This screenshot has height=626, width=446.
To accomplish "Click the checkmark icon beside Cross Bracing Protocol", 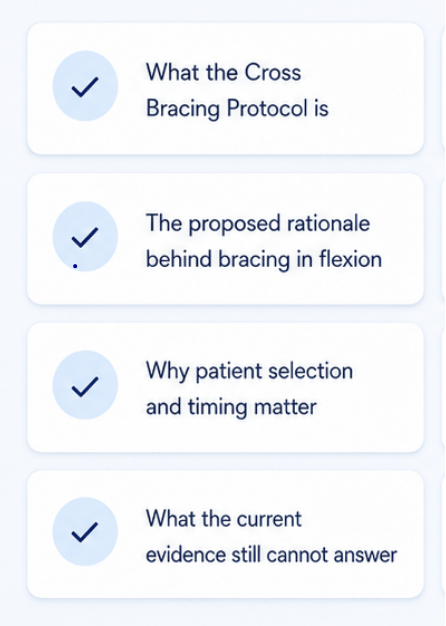I will pos(85,87).
